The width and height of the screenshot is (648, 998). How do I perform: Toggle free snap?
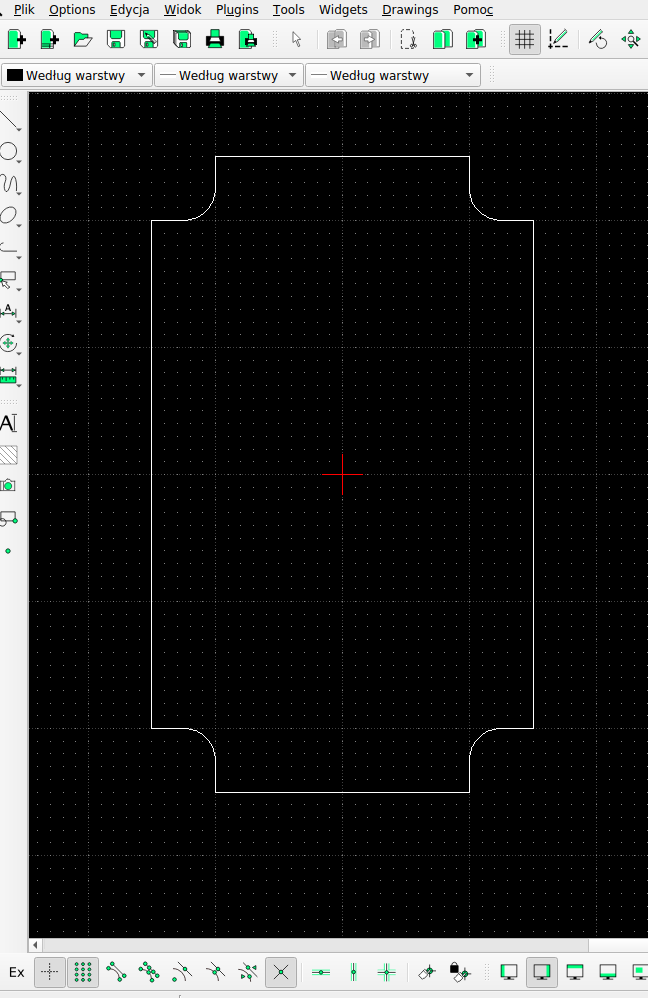[x=50, y=972]
